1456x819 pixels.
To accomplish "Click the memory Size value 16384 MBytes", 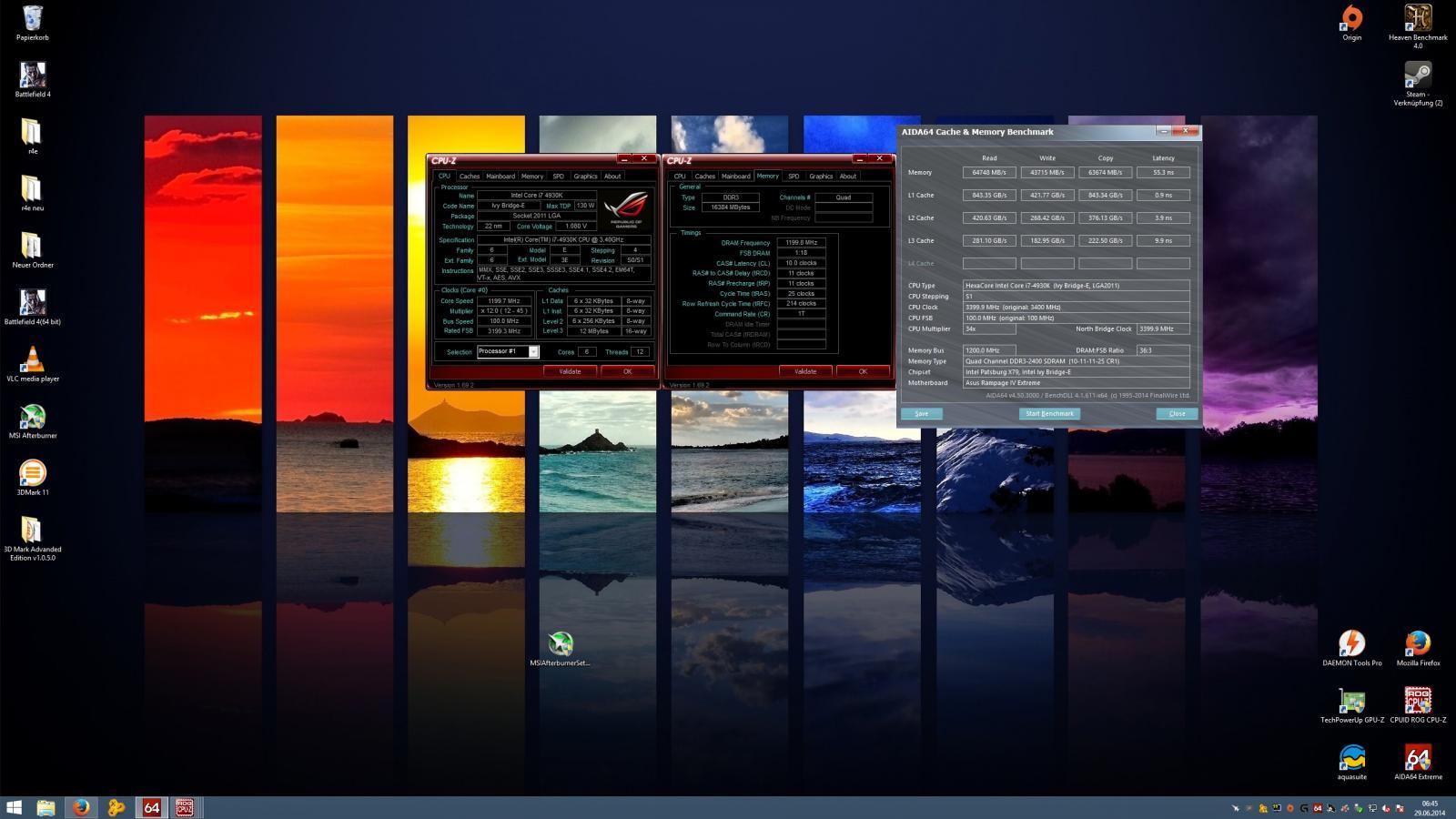I will (730, 207).
